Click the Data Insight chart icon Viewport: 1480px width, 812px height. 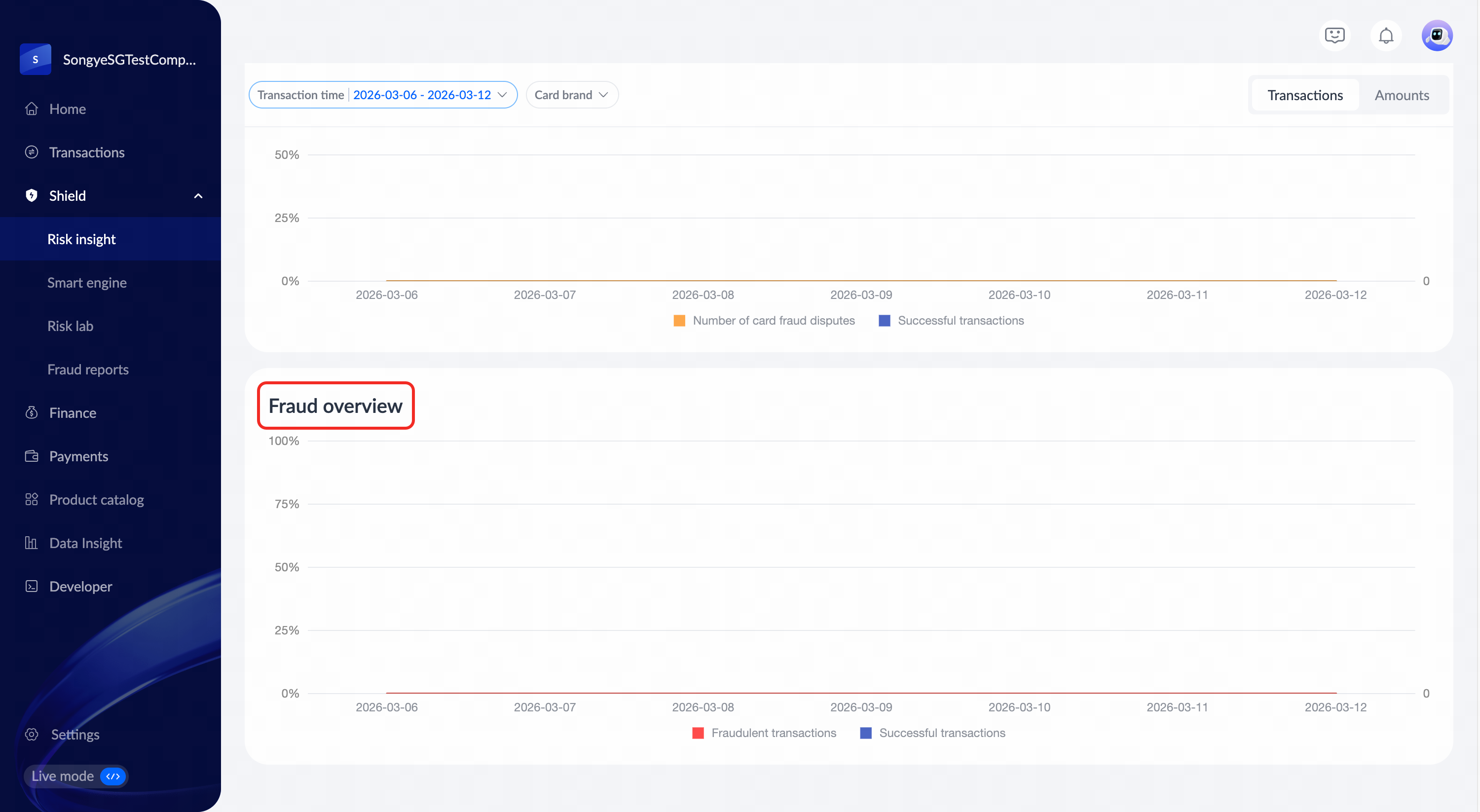(32, 543)
